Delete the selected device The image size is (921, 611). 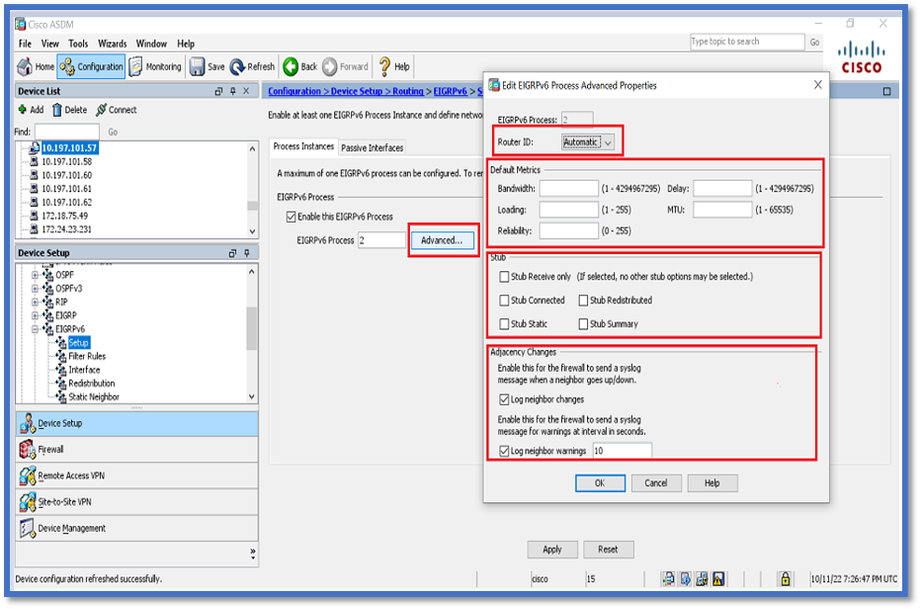coord(69,110)
